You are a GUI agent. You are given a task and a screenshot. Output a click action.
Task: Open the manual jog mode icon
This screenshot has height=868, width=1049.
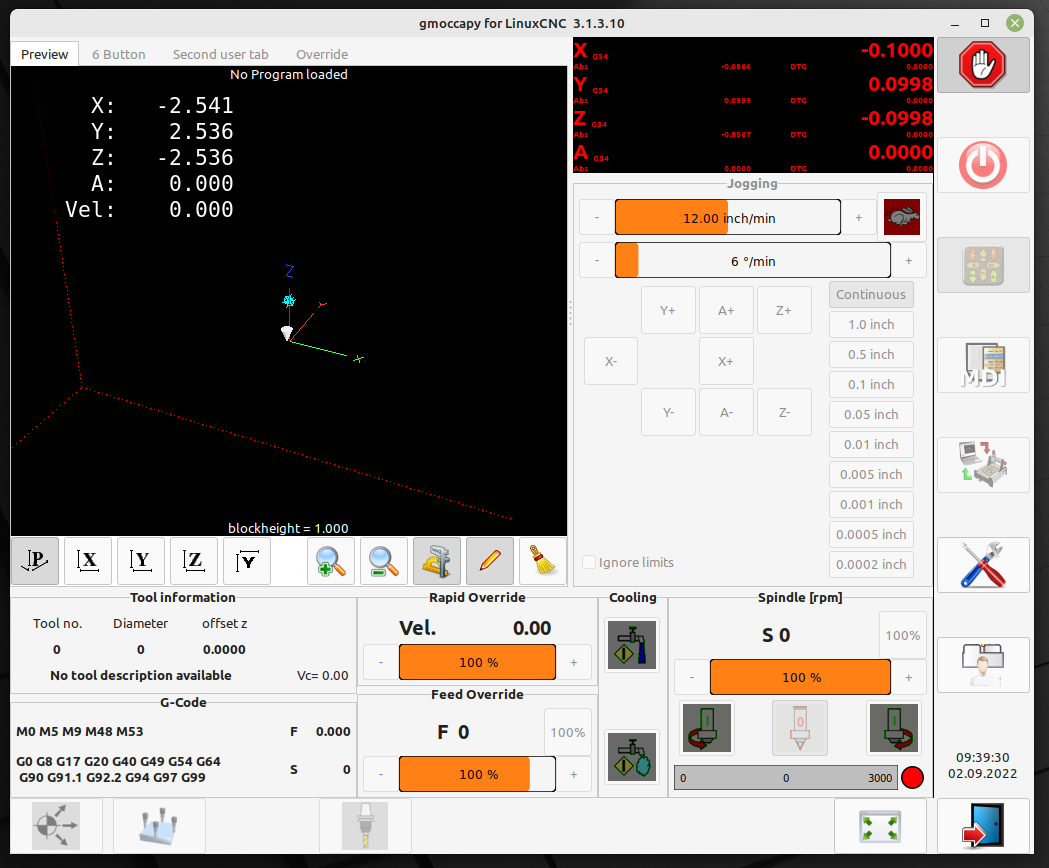pos(982,265)
